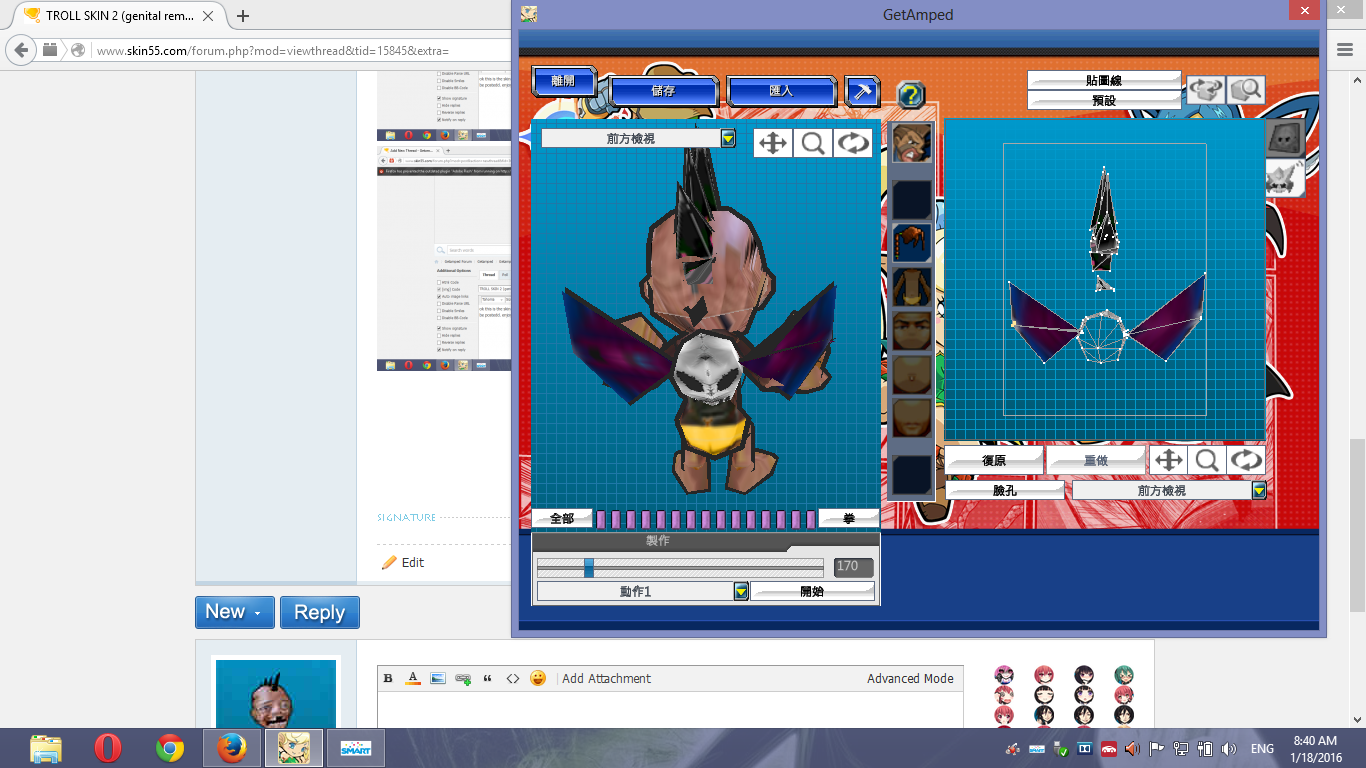Click the Edit link with pencil icon

tap(403, 563)
